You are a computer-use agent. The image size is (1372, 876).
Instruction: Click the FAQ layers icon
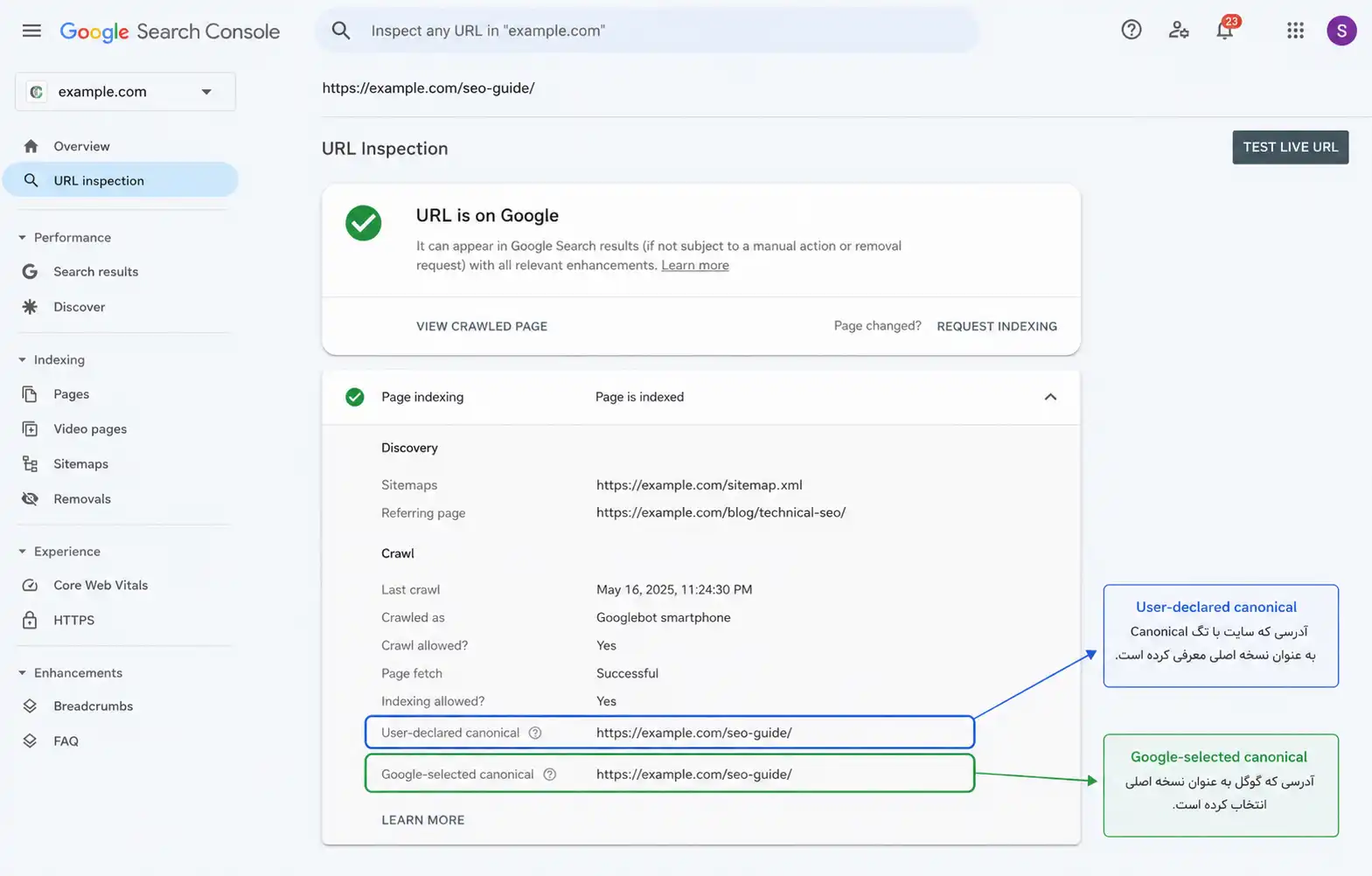(x=30, y=741)
